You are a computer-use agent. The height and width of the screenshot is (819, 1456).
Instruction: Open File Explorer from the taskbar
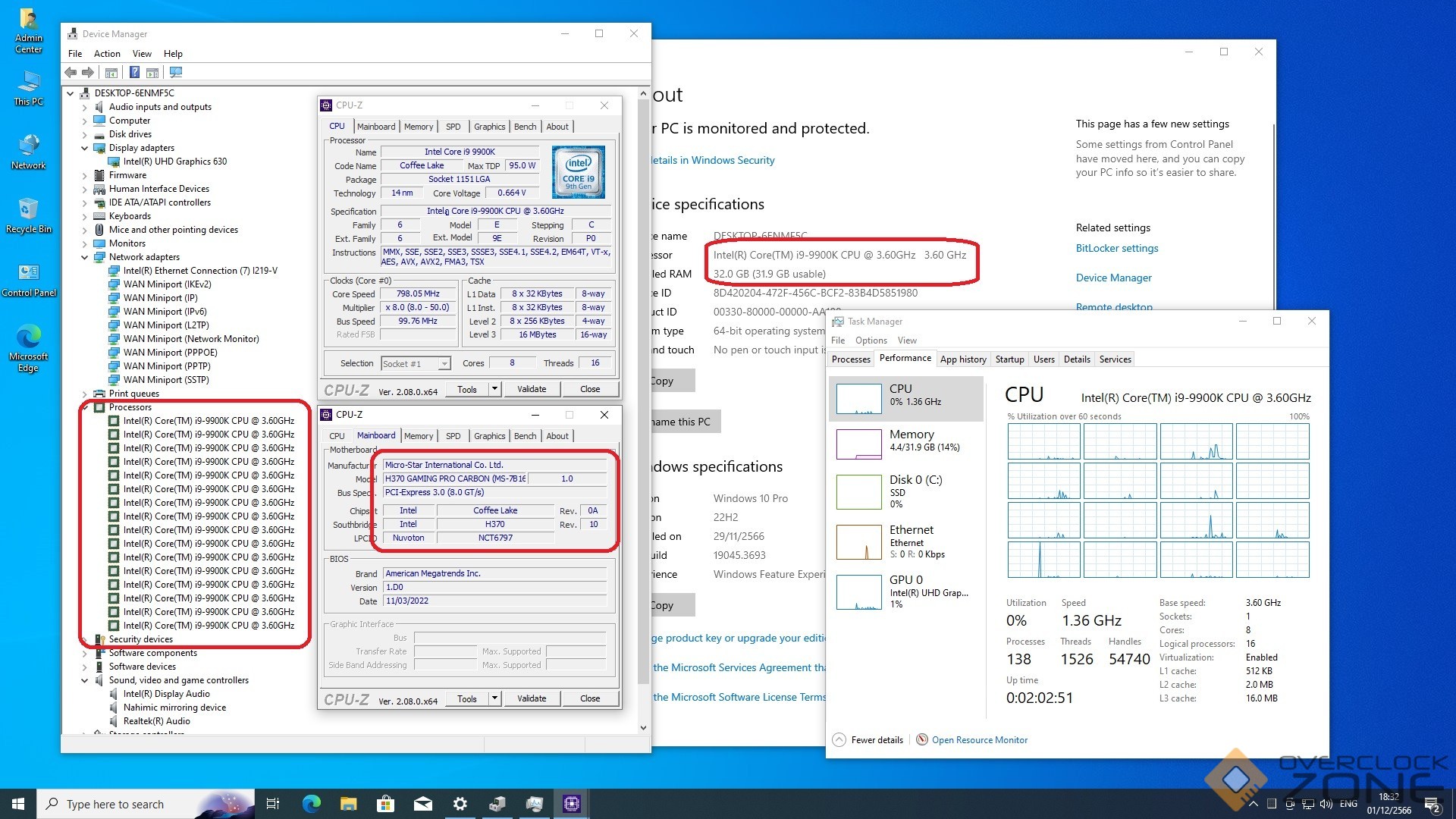tap(348, 804)
